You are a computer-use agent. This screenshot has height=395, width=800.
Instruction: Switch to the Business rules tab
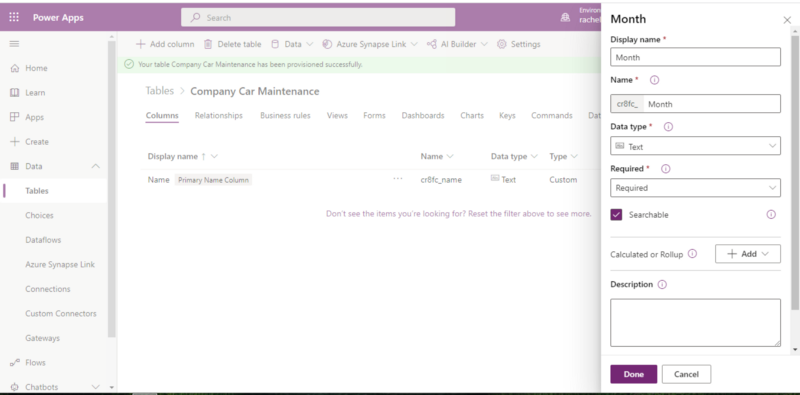pyautogui.click(x=285, y=115)
